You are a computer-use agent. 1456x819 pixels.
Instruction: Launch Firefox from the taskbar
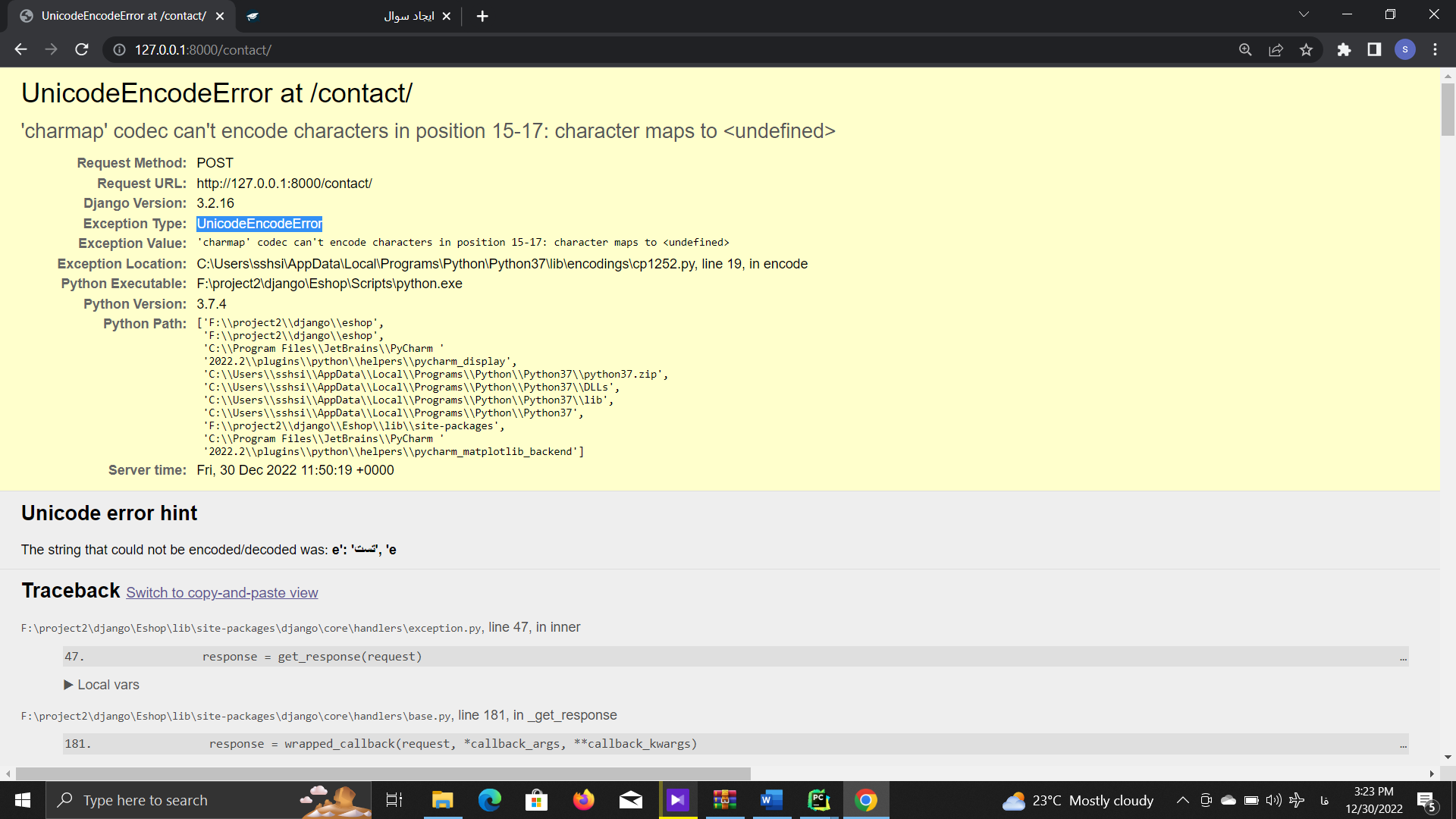(584, 800)
